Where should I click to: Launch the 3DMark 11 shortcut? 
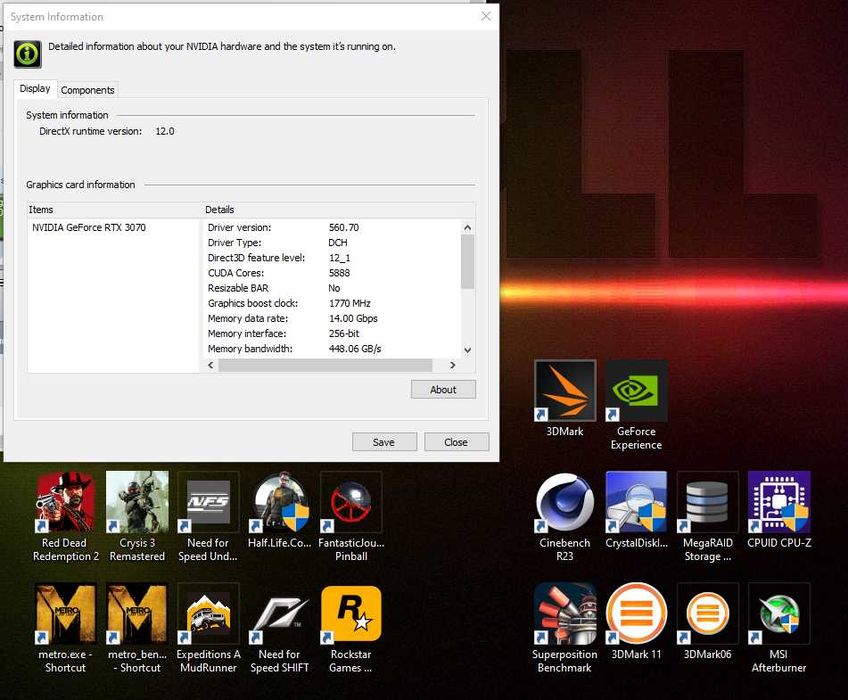tap(636, 622)
